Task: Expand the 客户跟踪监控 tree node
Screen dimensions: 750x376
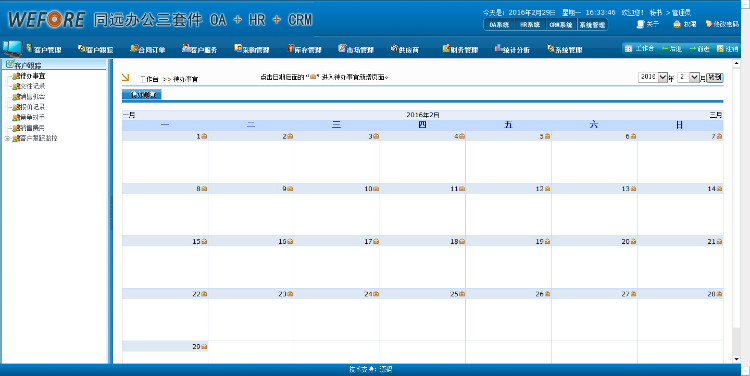Action: point(7,139)
